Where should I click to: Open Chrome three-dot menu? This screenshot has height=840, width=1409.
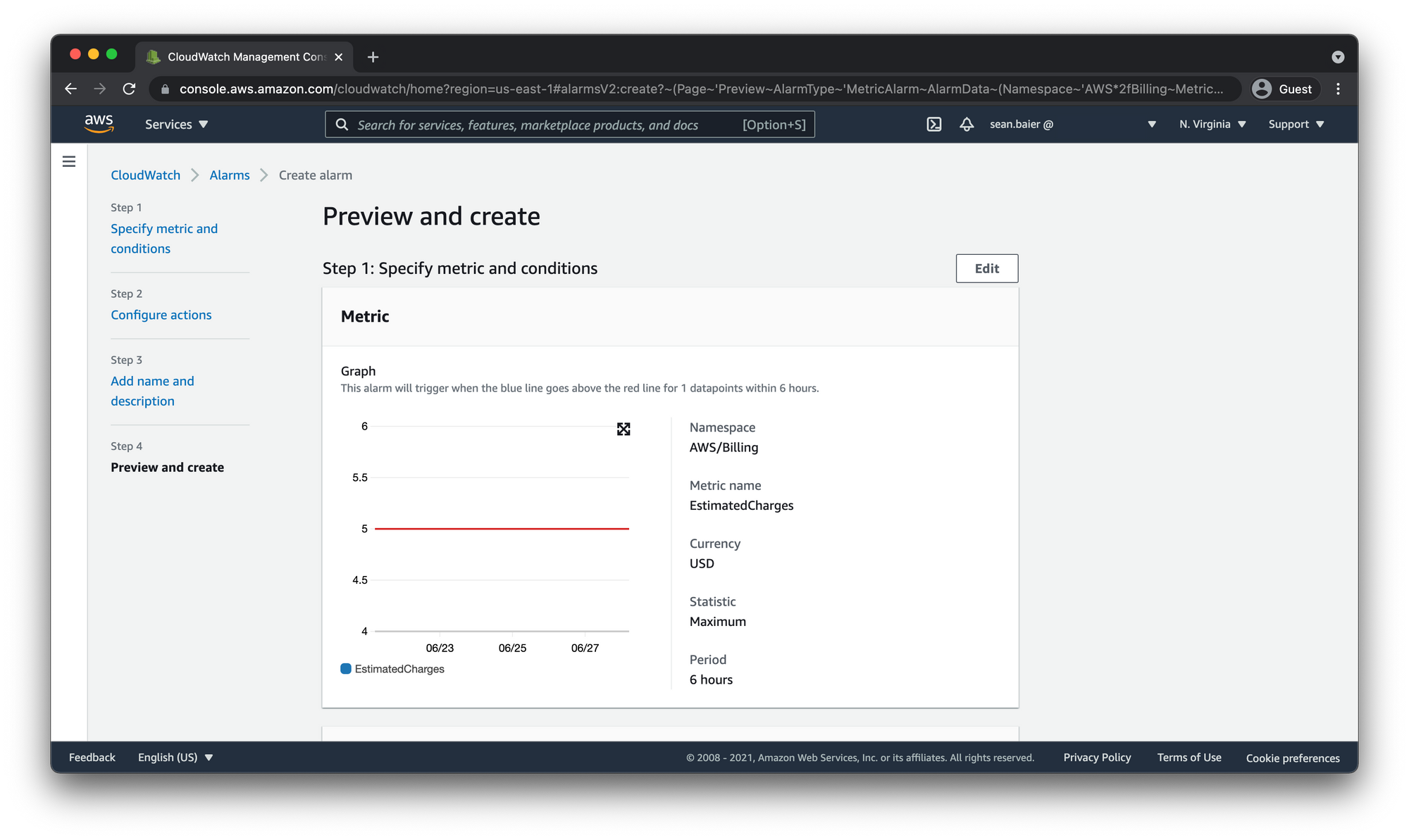pyautogui.click(x=1338, y=89)
